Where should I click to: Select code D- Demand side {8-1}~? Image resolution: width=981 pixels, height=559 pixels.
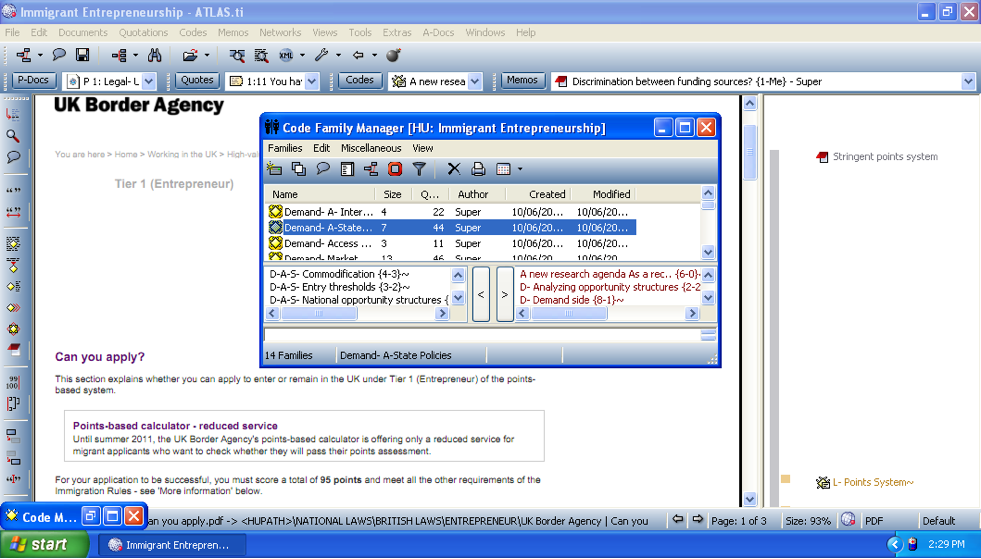pyautogui.click(x=572, y=300)
